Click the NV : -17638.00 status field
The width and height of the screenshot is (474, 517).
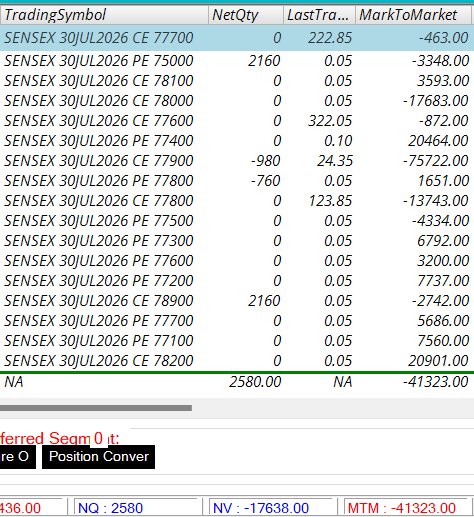coord(273,508)
